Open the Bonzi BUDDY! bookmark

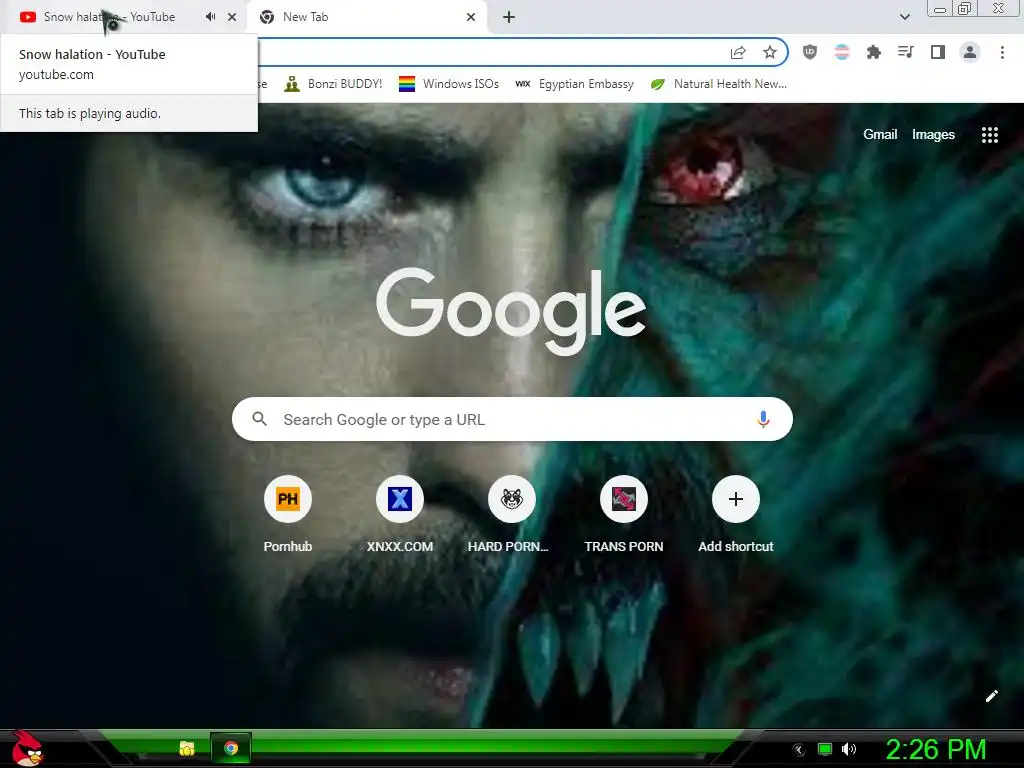click(333, 84)
